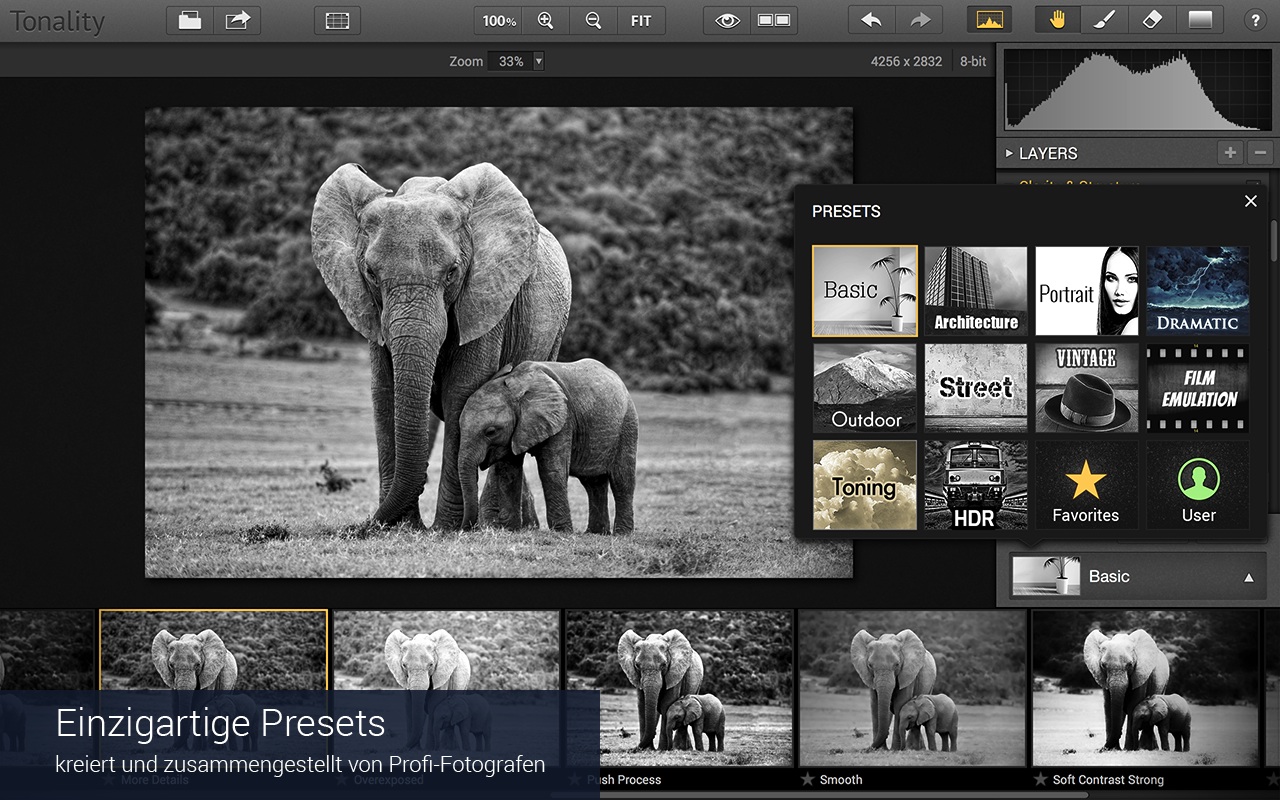Select the brush masking tool
The image size is (1280, 800).
tap(1105, 20)
